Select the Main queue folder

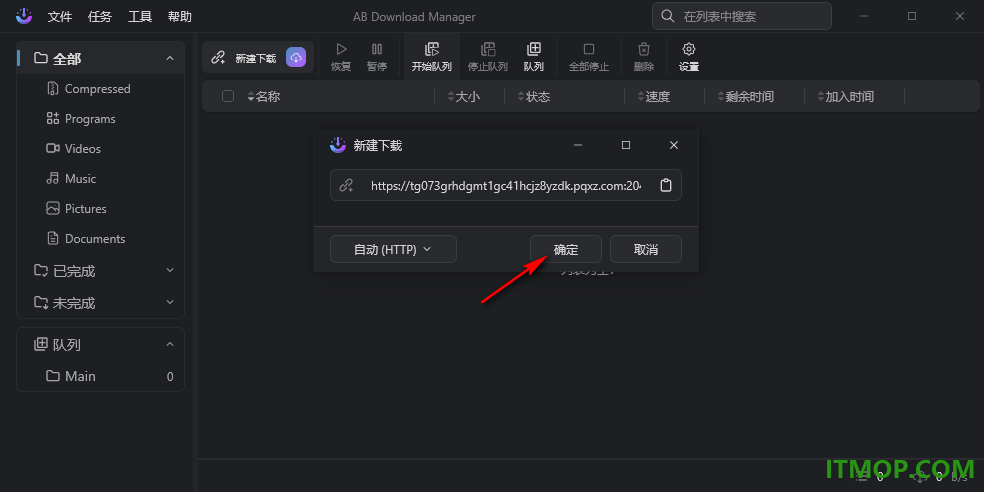[x=101, y=377]
